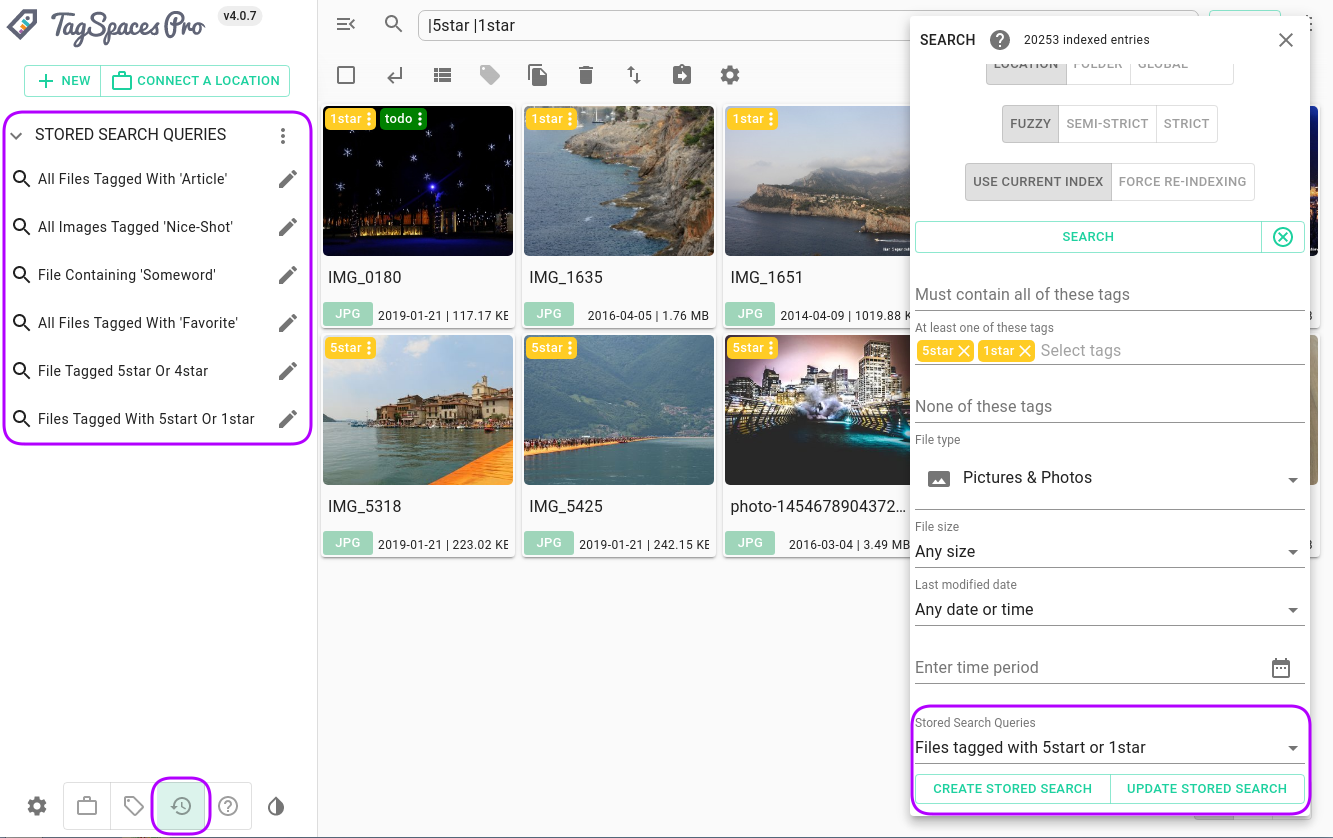Open the sort files icon in toolbar
Image resolution: width=1333 pixels, height=838 pixels.
tap(634, 74)
